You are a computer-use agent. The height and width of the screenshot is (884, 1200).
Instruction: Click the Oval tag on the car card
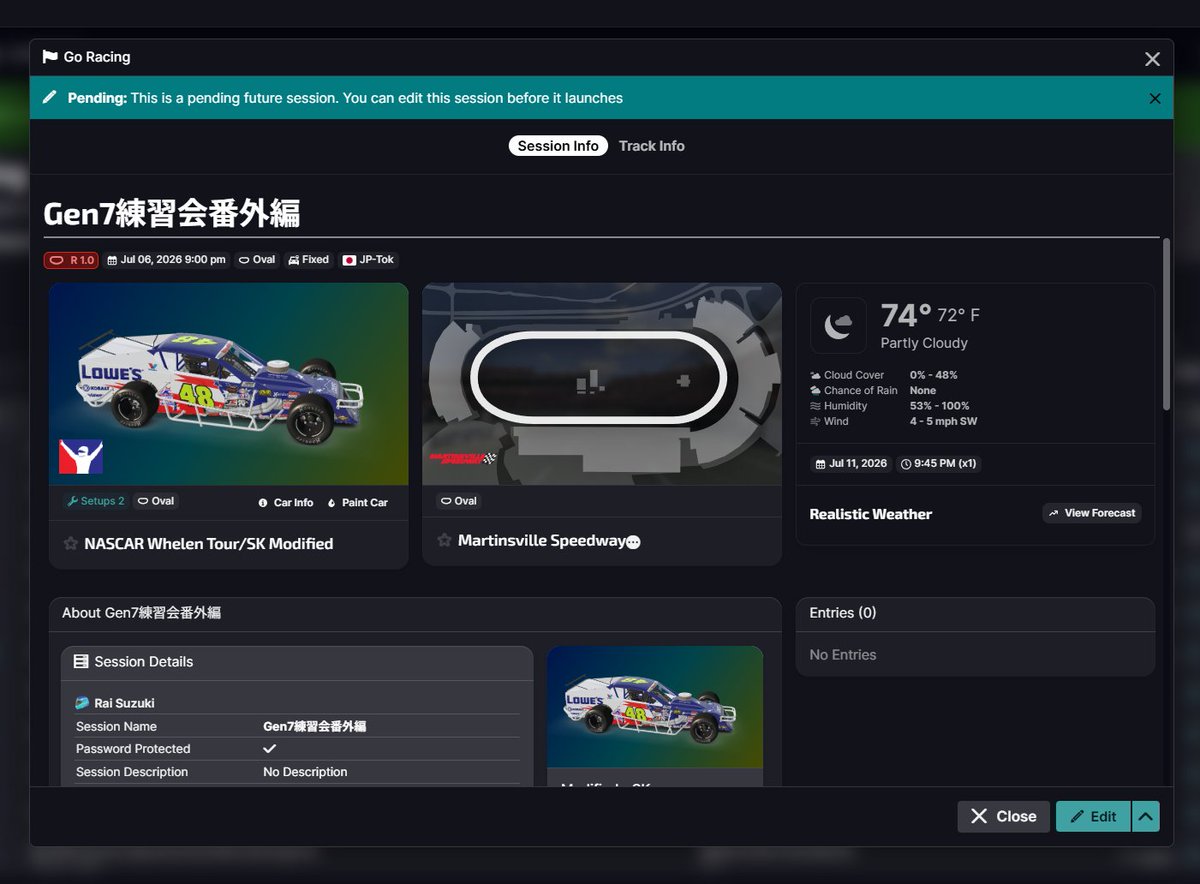click(x=155, y=501)
